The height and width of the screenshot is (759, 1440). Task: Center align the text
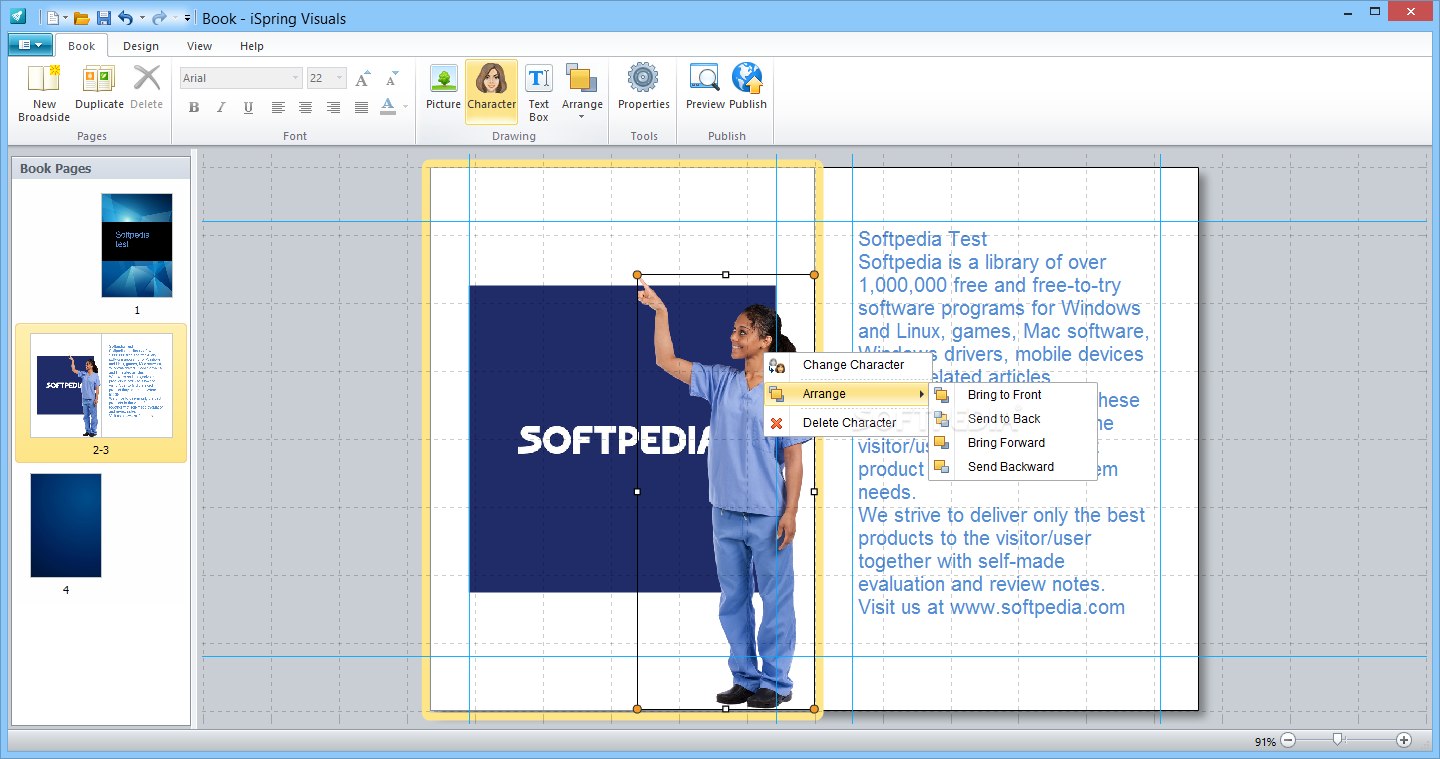305,107
